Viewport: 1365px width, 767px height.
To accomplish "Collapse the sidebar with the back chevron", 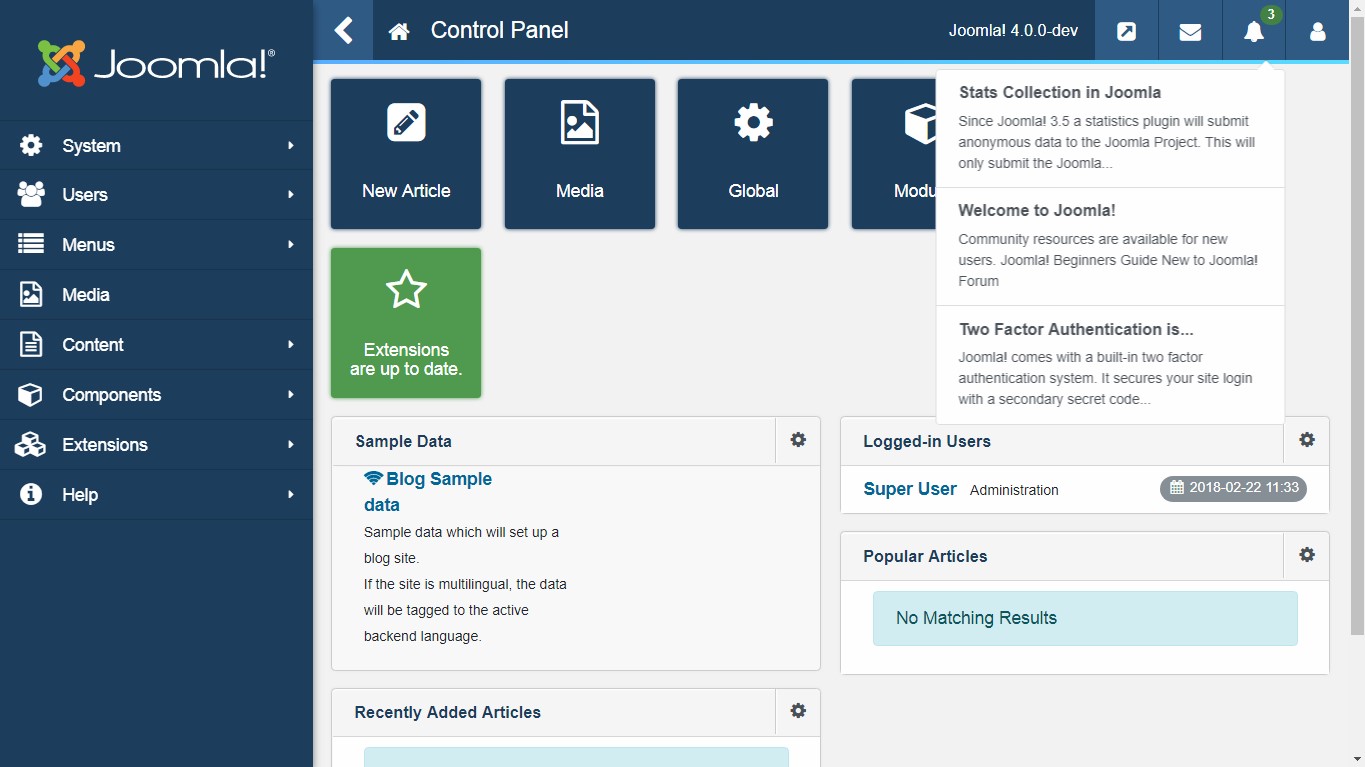I will coord(344,30).
